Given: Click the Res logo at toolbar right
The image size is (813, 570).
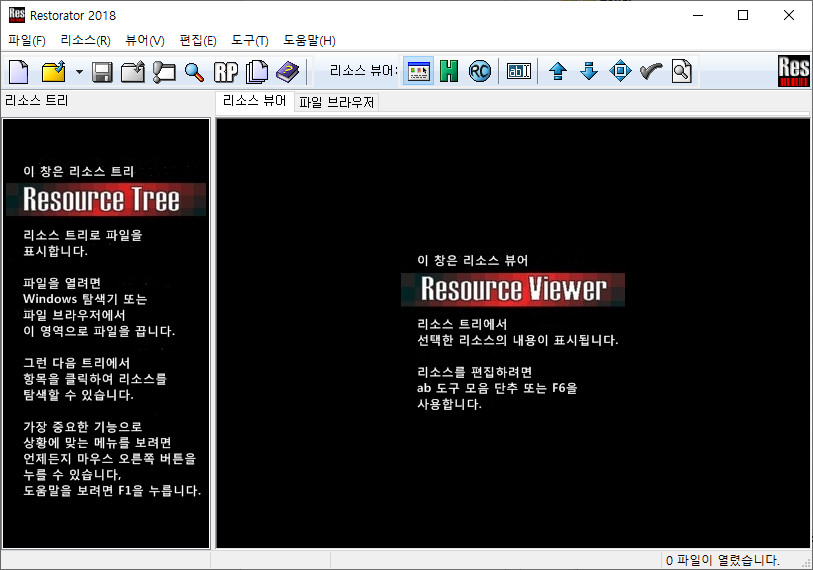Looking at the screenshot, I should tap(793, 71).
